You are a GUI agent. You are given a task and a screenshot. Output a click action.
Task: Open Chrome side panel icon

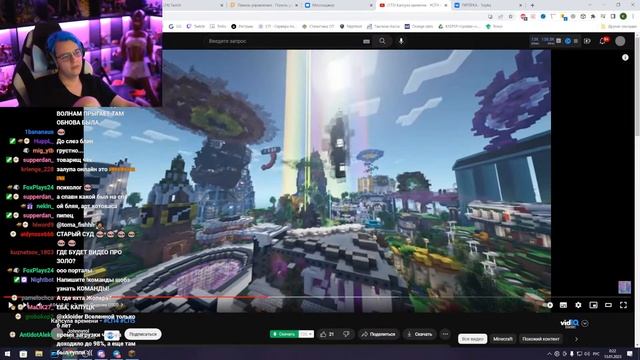pyautogui.click(x=613, y=16)
